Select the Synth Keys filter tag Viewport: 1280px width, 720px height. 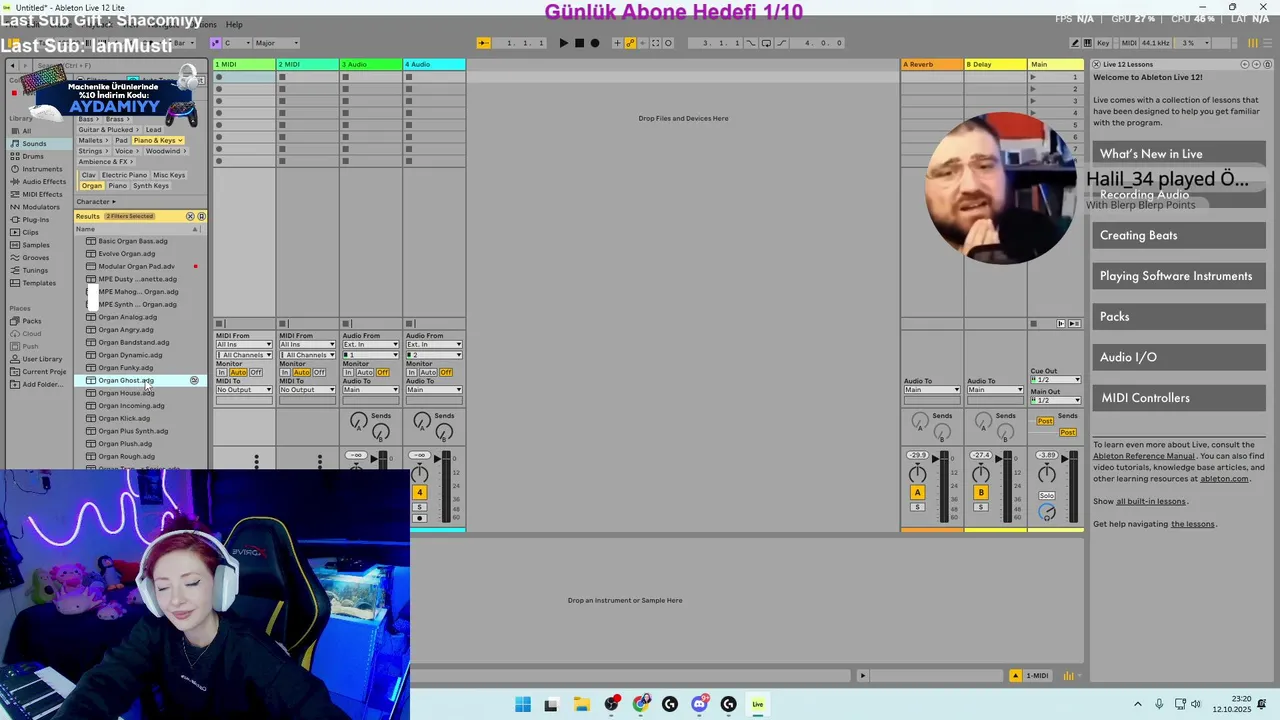tap(151, 186)
